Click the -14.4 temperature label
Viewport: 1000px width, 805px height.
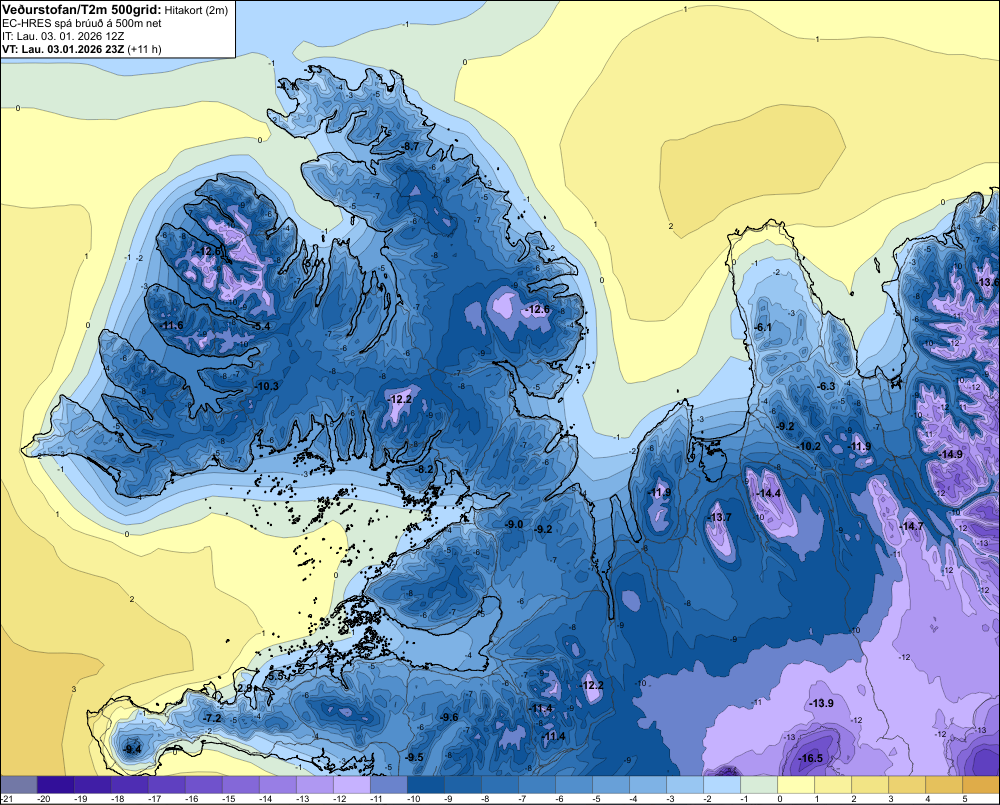768,493
